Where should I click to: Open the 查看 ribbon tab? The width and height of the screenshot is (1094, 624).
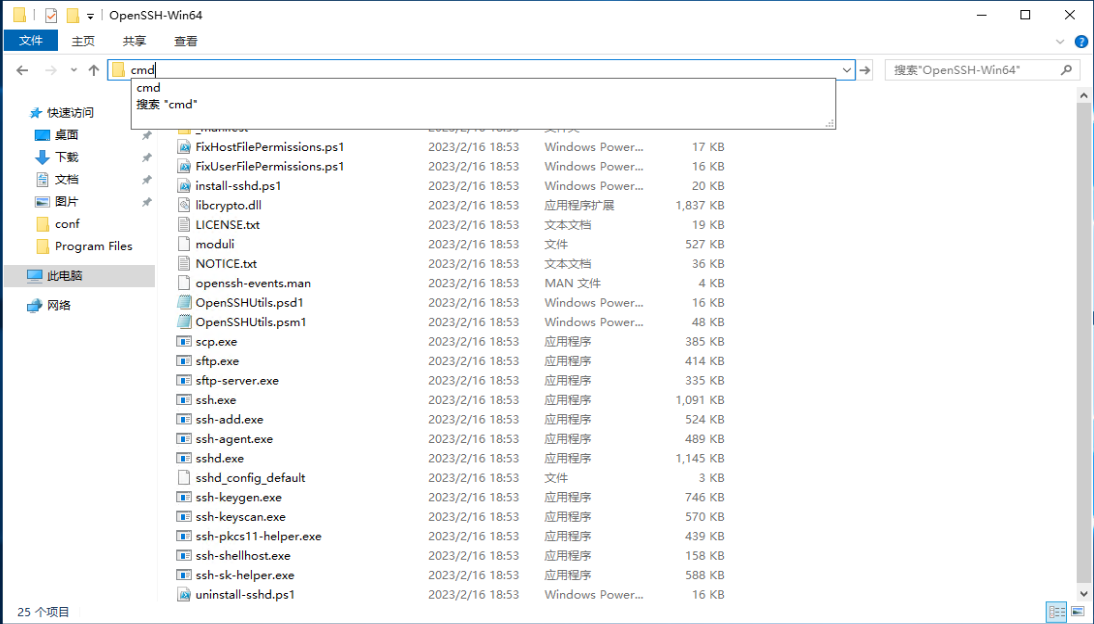point(186,41)
